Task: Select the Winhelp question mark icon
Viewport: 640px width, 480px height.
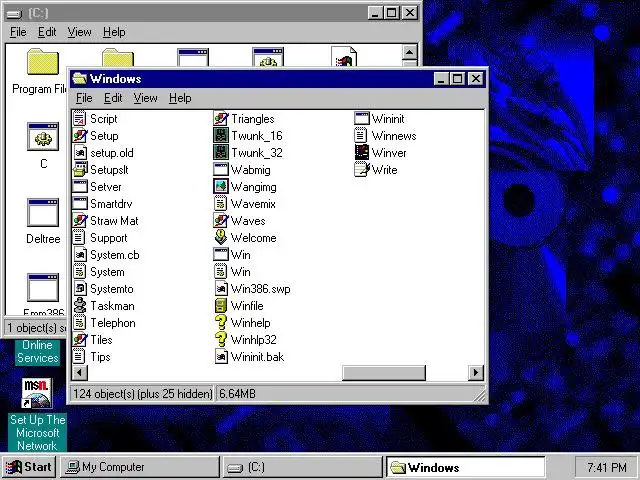Action: [x=221, y=322]
